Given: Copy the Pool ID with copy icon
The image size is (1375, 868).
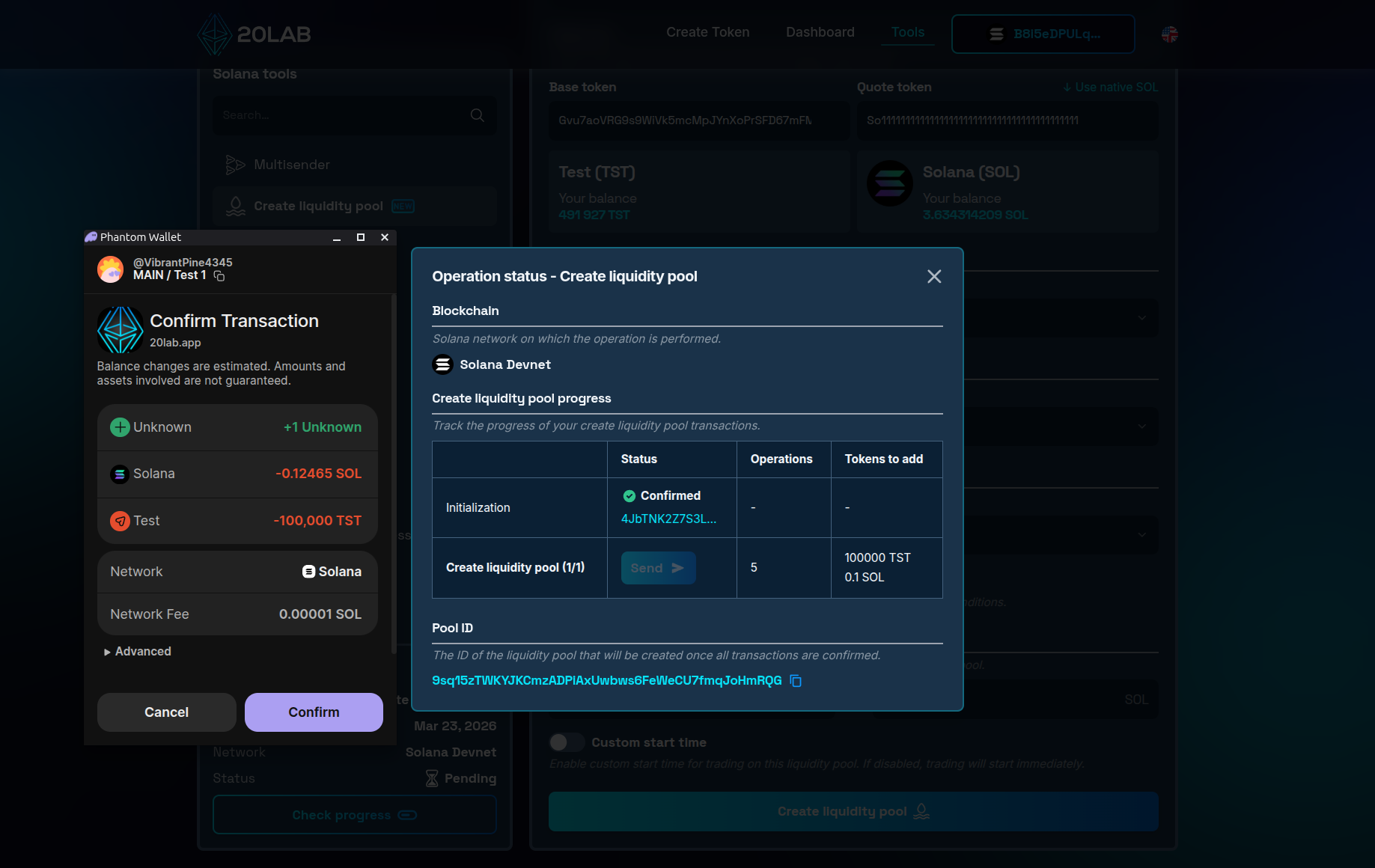Looking at the screenshot, I should 796,681.
